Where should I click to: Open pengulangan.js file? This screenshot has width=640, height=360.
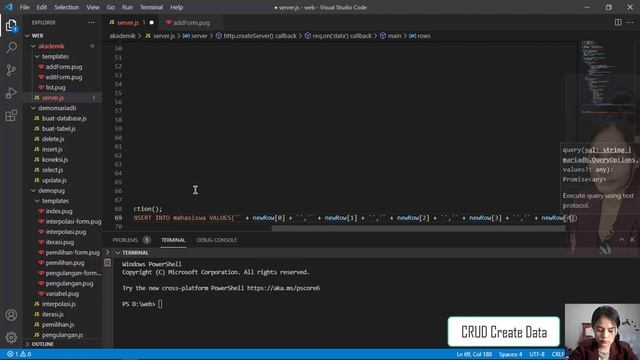pos(62,335)
